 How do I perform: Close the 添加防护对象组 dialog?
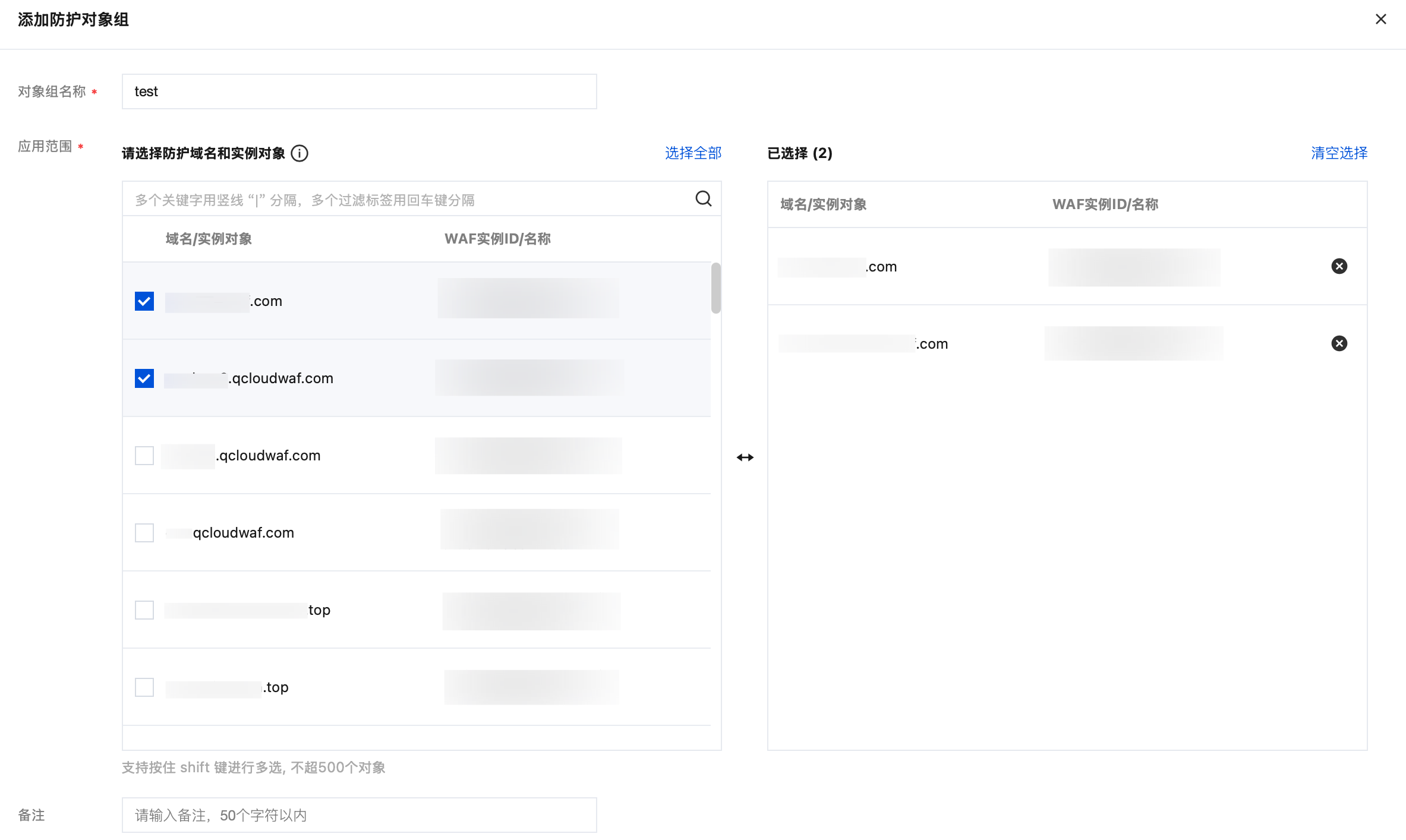coord(1380,20)
